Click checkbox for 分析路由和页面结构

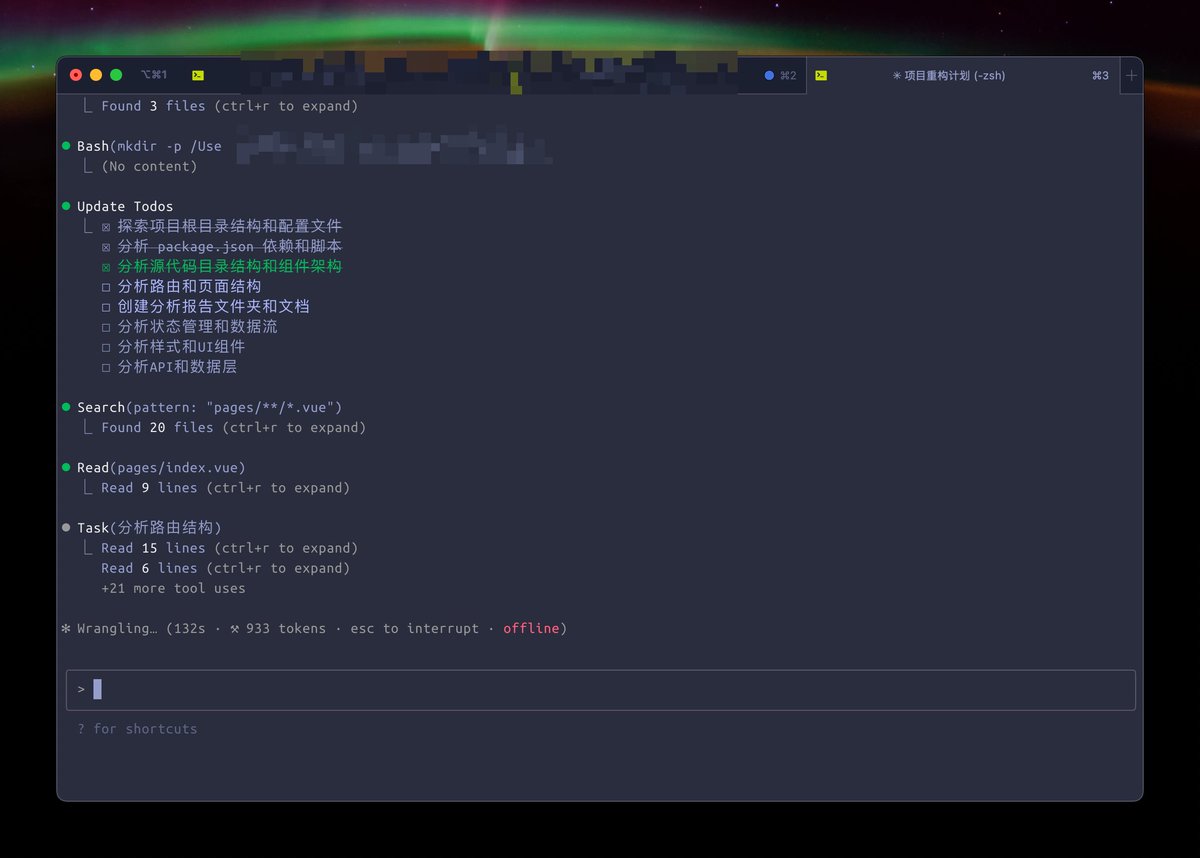106,287
